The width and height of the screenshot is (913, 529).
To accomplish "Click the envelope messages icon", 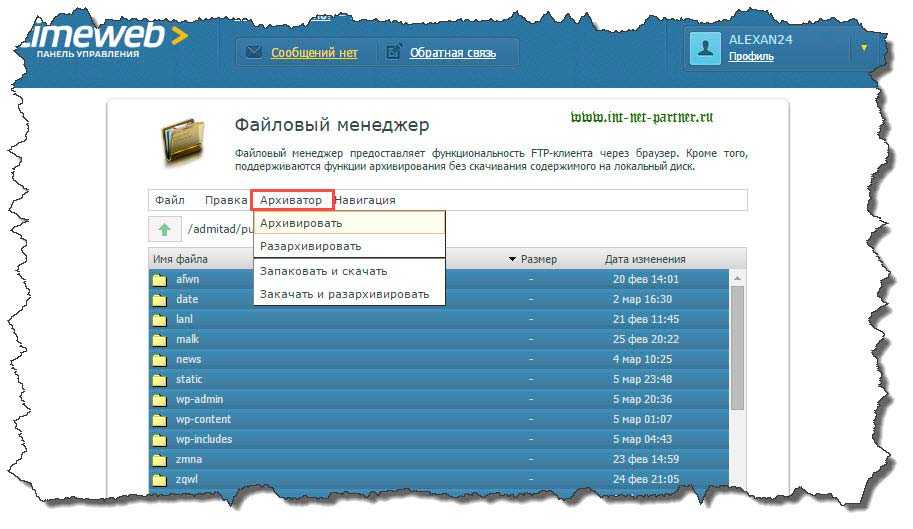I will pos(253,52).
